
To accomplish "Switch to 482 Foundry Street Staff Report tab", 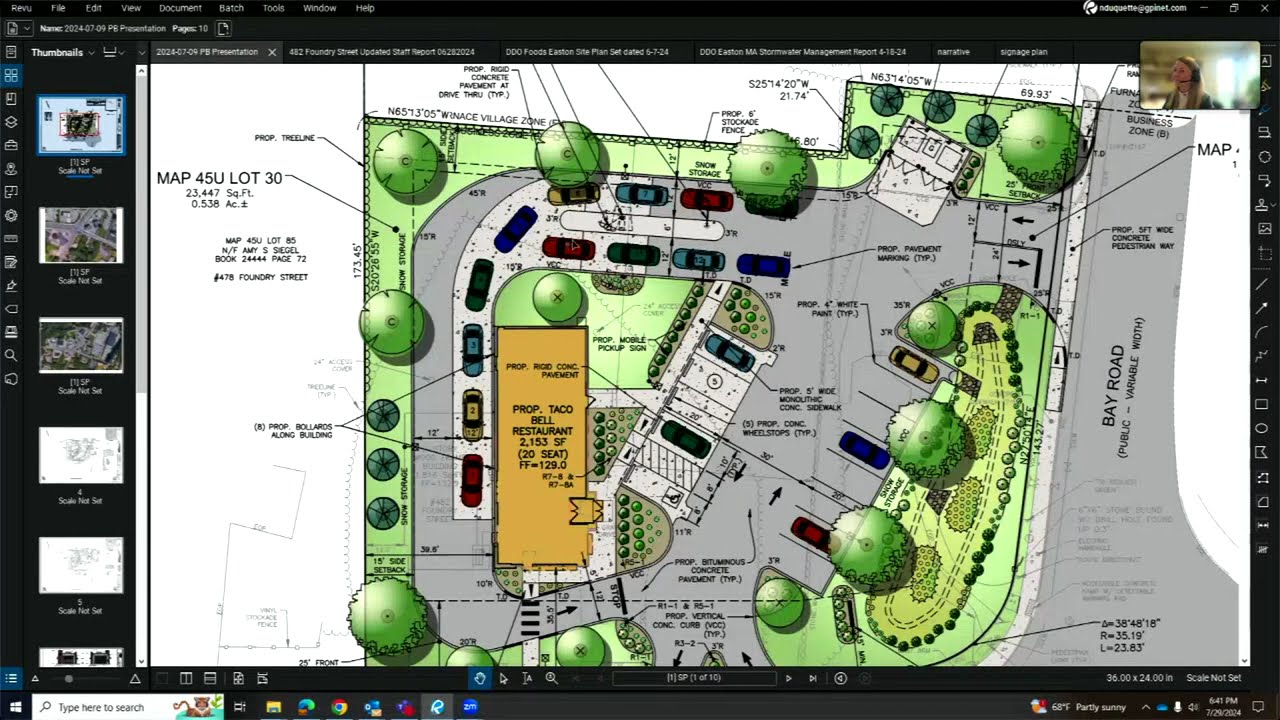I will [381, 52].
